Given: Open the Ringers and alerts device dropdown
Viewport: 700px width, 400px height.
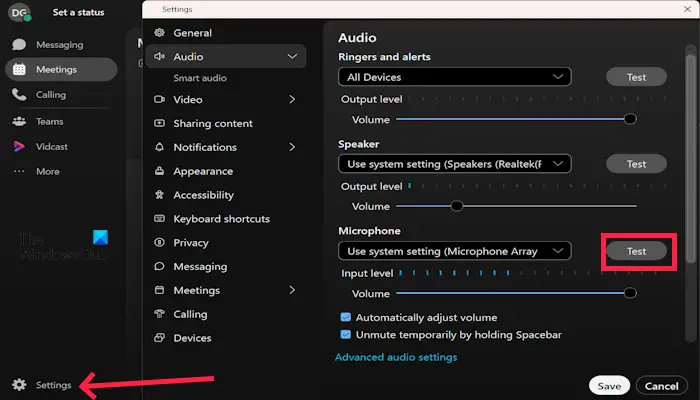Looking at the screenshot, I should pyautogui.click(x=455, y=77).
